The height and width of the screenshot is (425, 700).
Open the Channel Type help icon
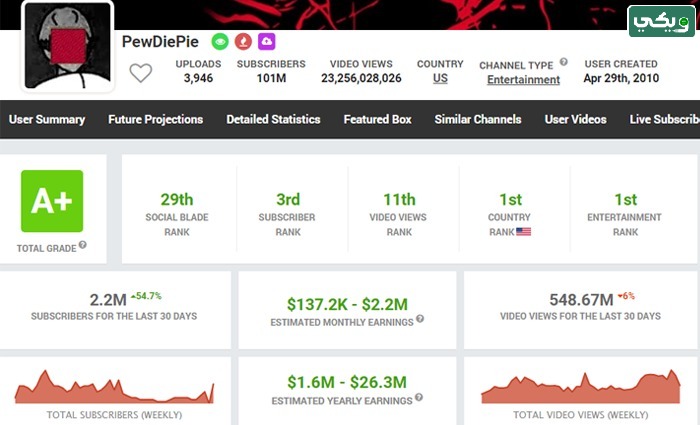pyautogui.click(x=564, y=62)
